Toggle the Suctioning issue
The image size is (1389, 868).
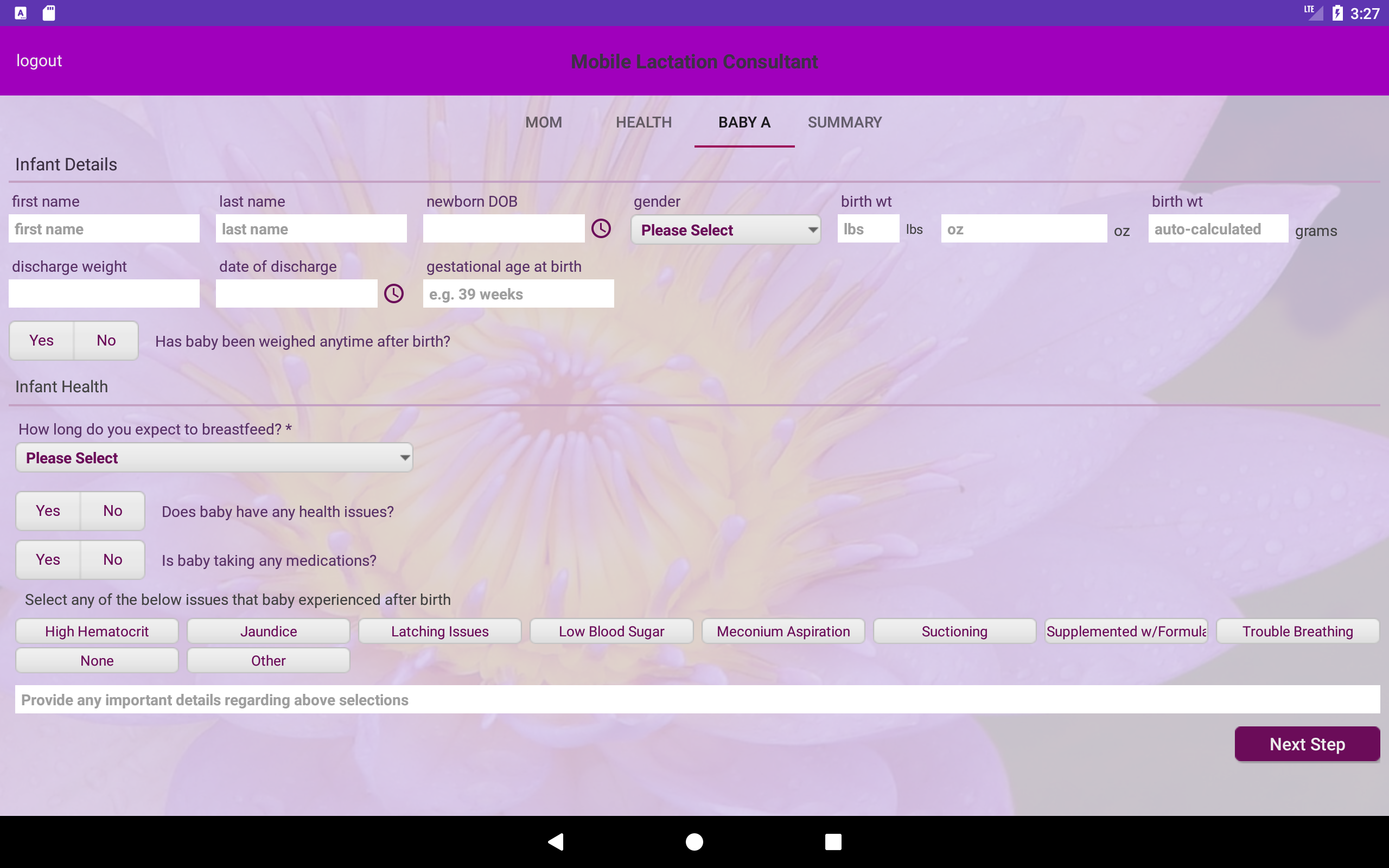coord(954,631)
